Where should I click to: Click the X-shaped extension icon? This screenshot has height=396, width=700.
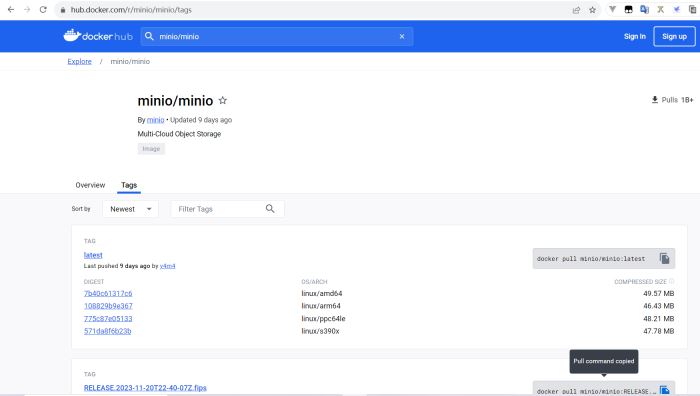tap(660, 9)
